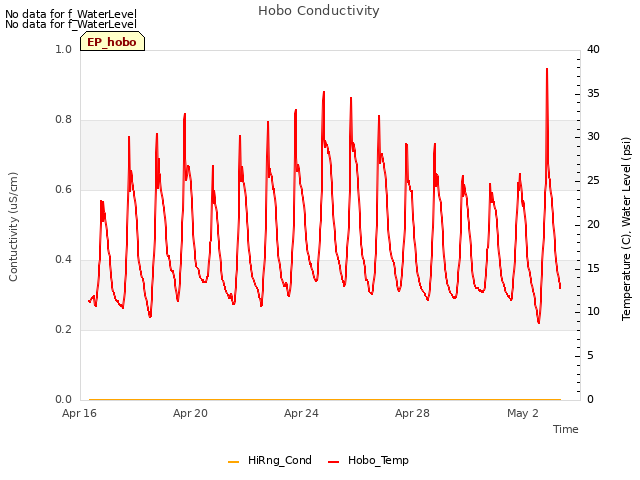Click the 35 right axis value
The height and width of the screenshot is (480, 640).
click(593, 93)
